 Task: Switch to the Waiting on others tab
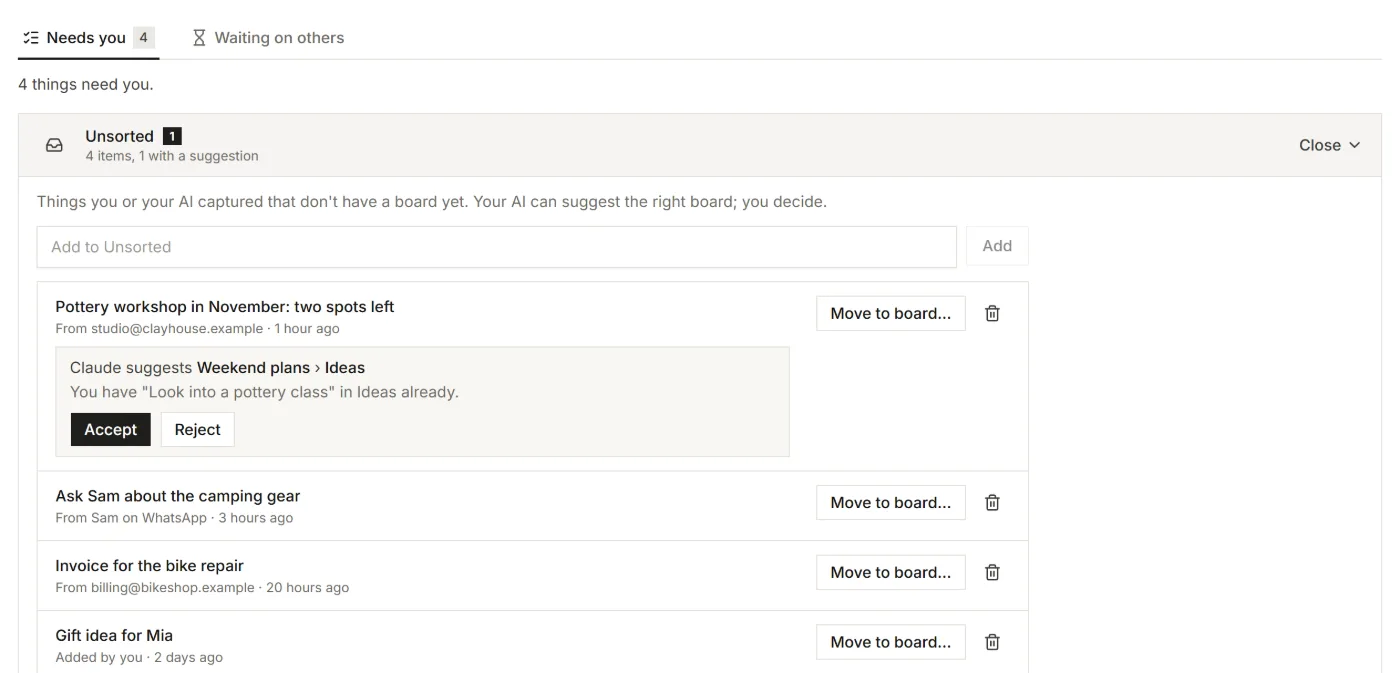[x=268, y=38]
